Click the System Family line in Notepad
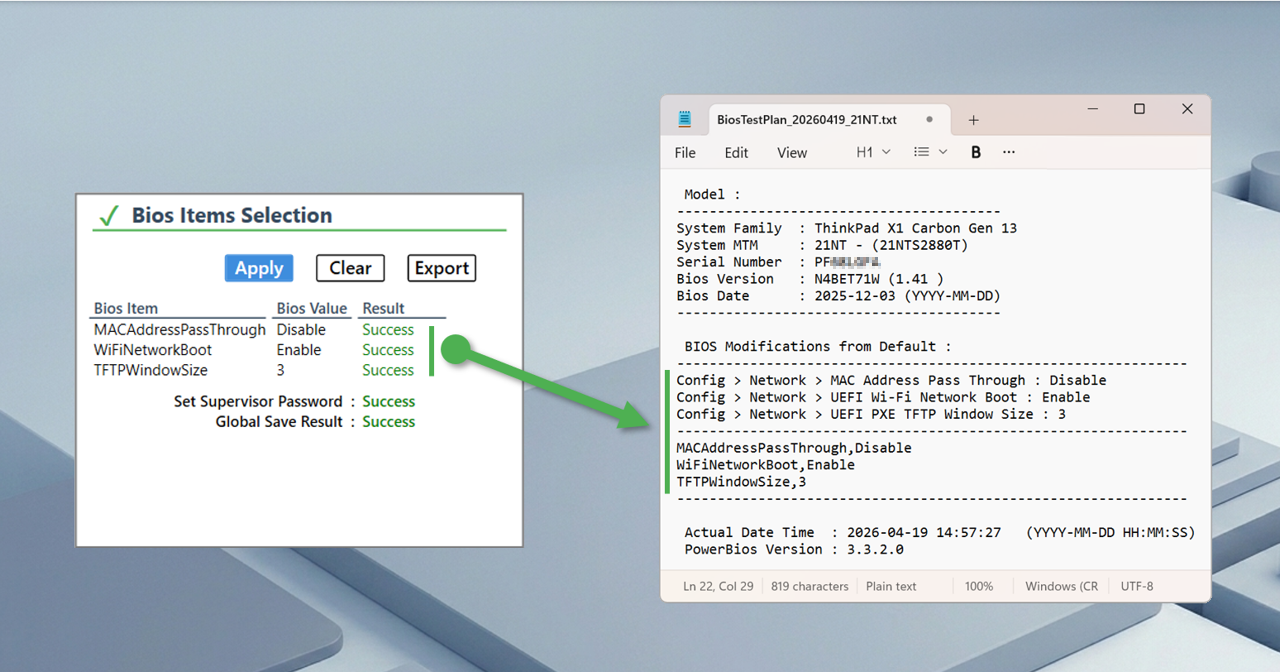1280x672 pixels. coord(846,228)
